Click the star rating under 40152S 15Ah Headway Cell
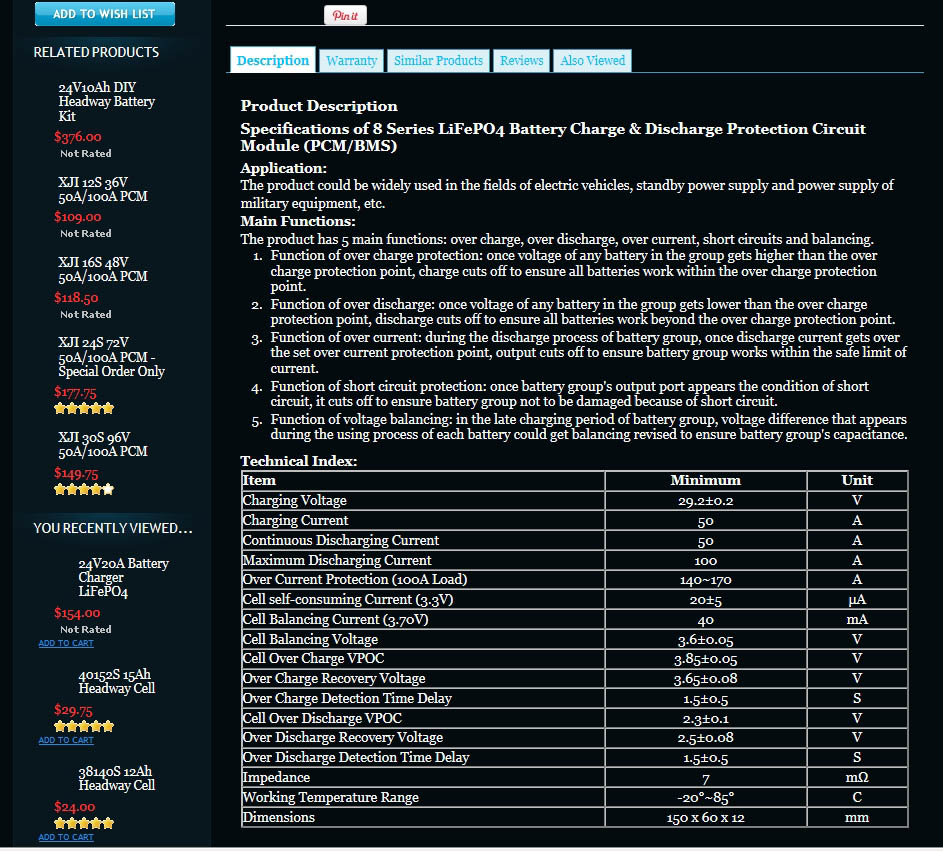Screen dimensions: 943x851 (84, 726)
